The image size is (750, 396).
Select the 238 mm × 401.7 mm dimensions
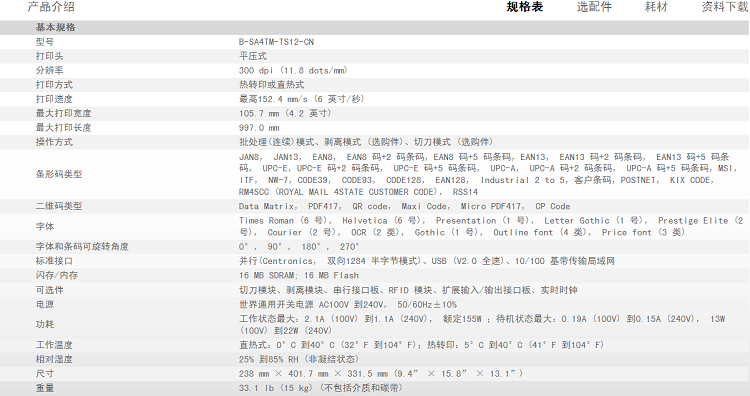(x=381, y=374)
